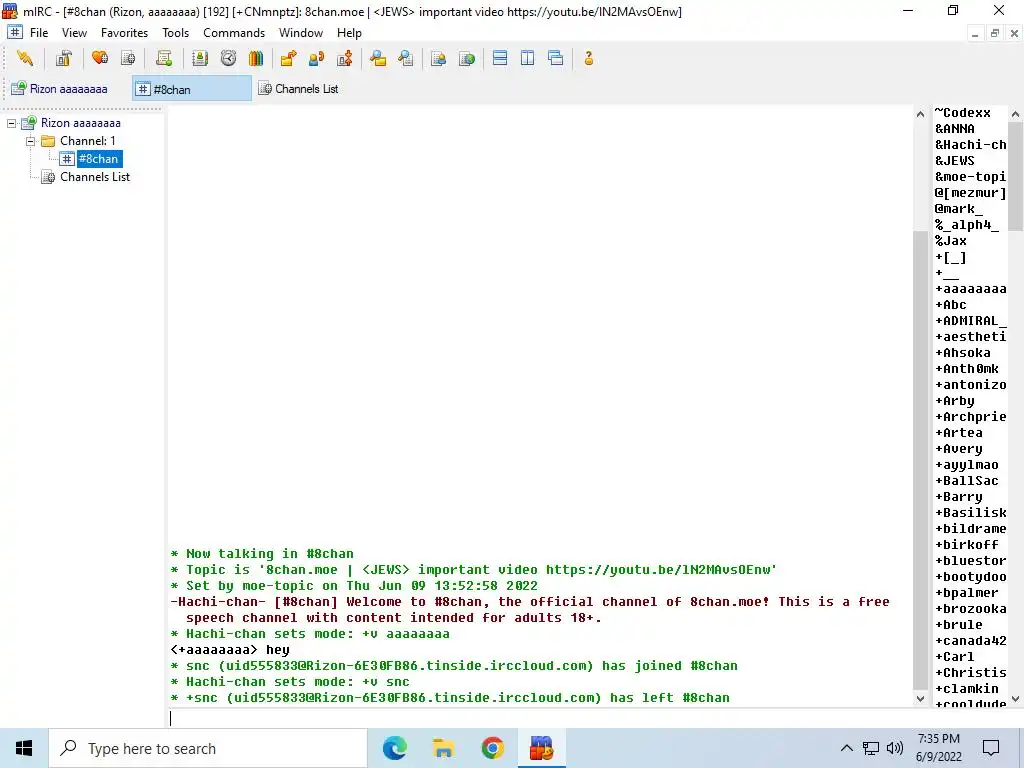This screenshot has height=768, width=1024.
Task: Select %Jax in the nicklist
Action: (951, 241)
